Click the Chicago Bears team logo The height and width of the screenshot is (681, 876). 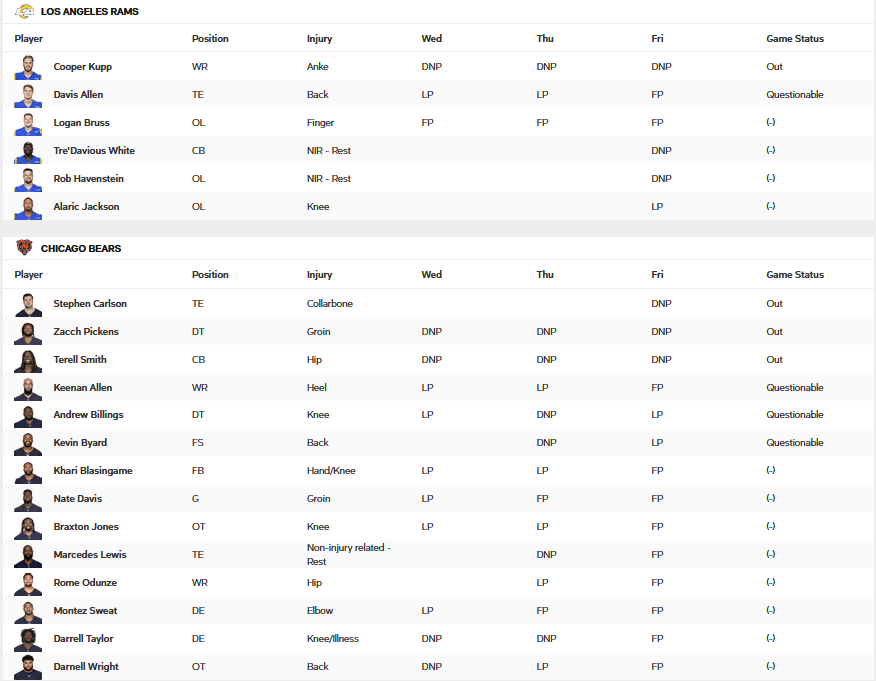point(24,248)
